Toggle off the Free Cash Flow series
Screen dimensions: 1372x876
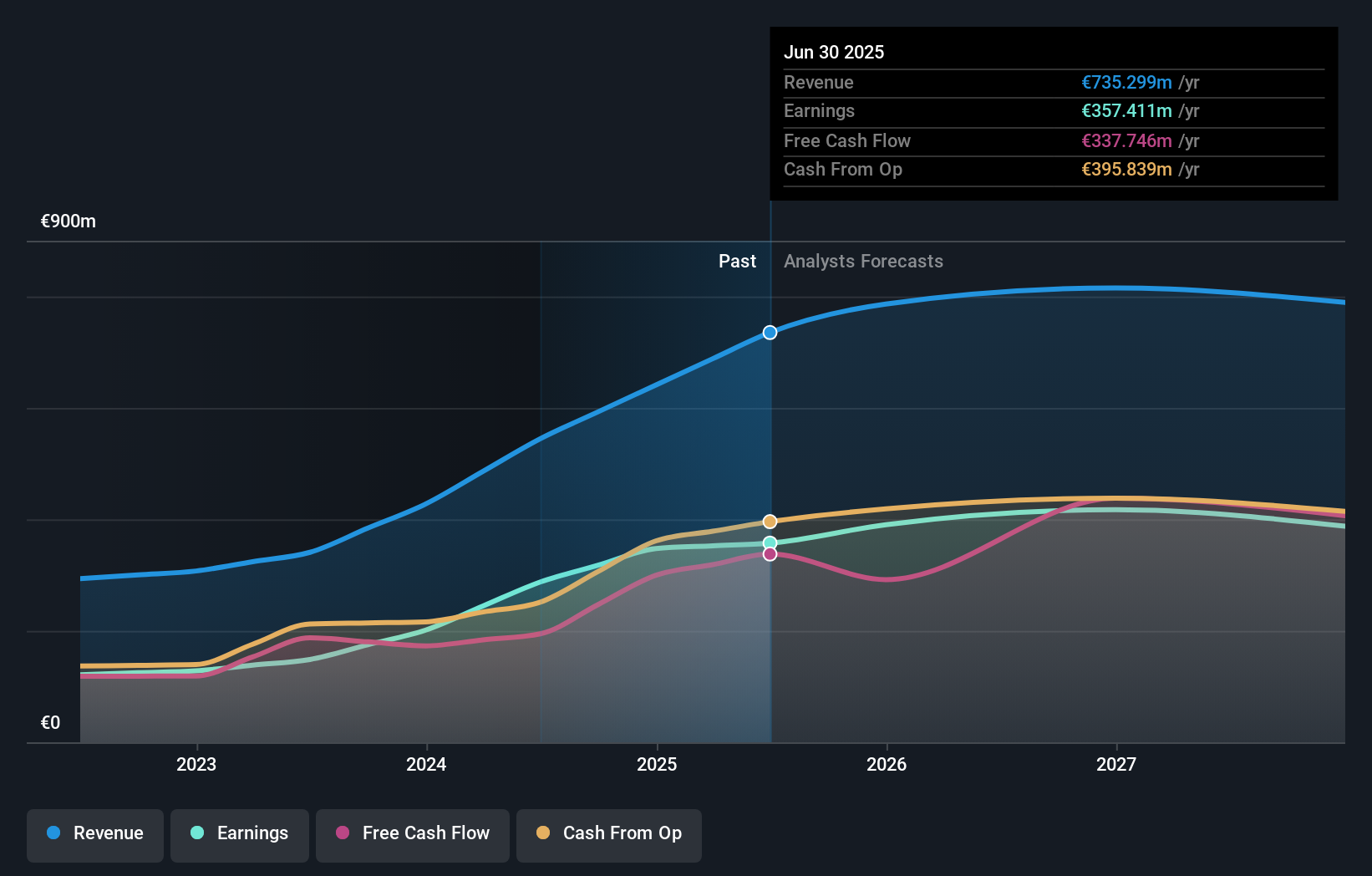412,833
